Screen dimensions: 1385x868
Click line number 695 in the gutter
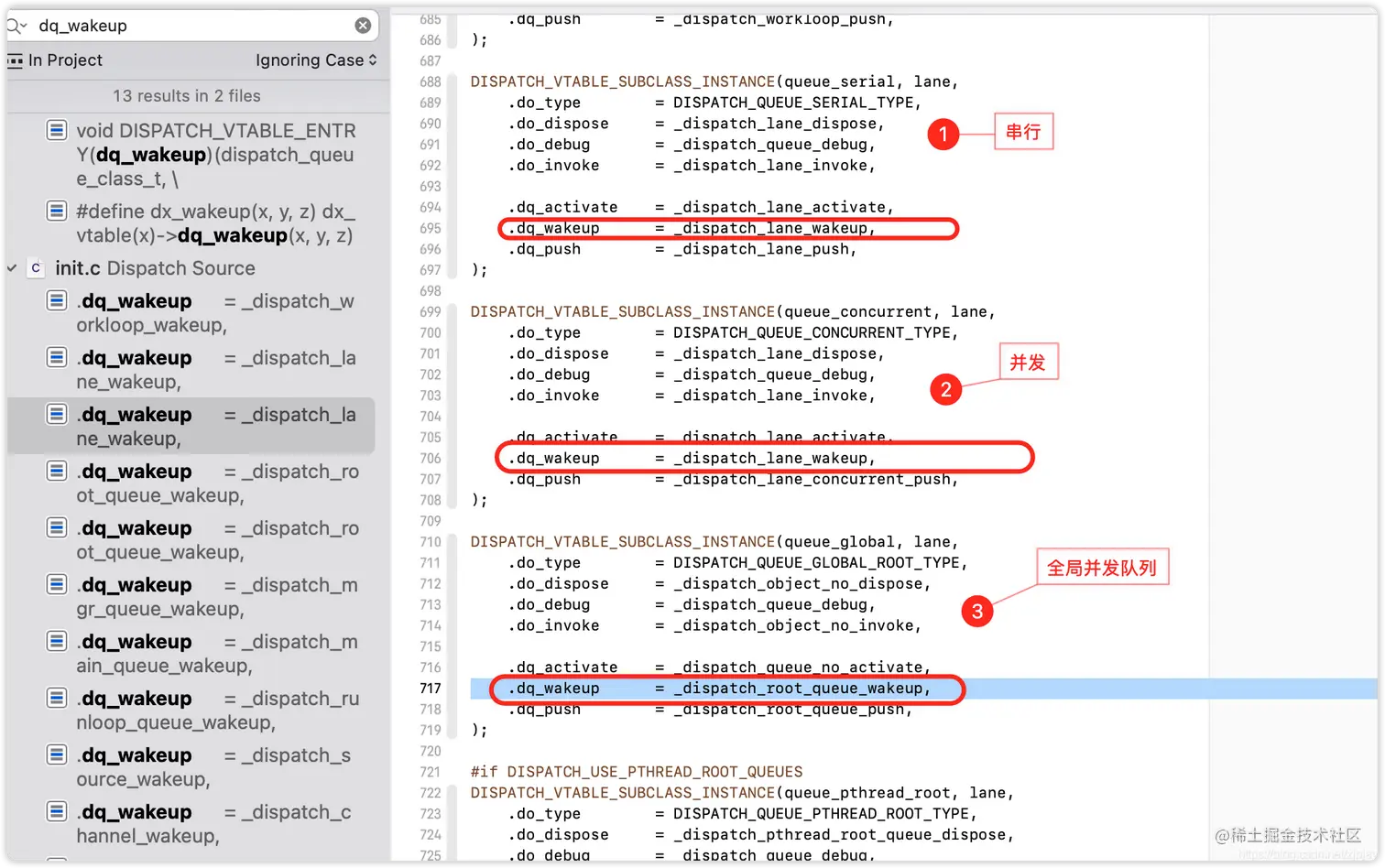point(431,228)
